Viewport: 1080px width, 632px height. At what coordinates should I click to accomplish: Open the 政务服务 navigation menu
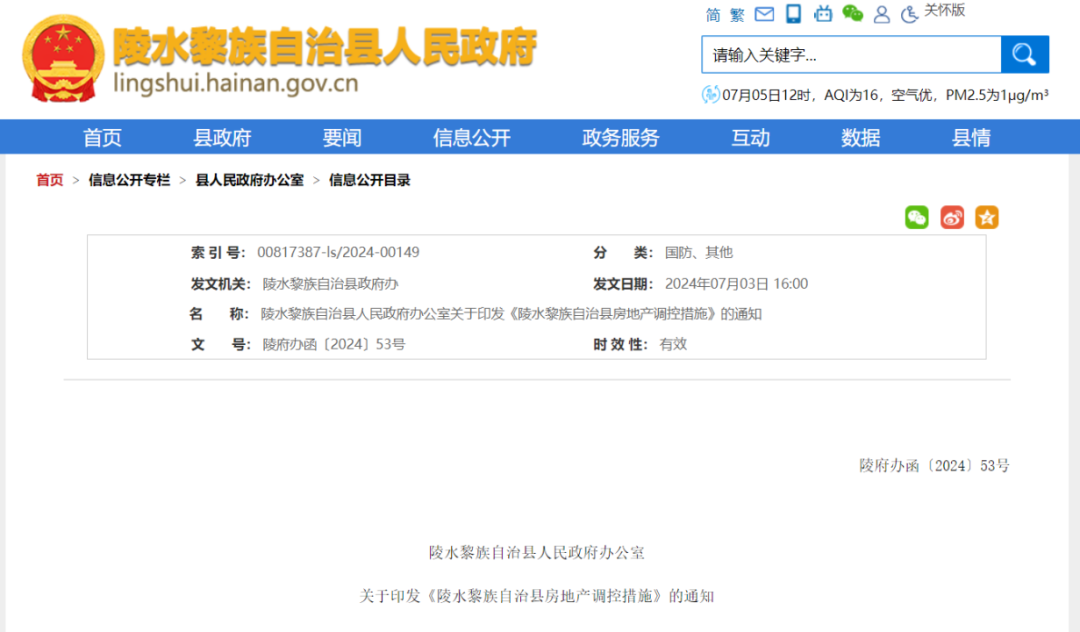619,137
